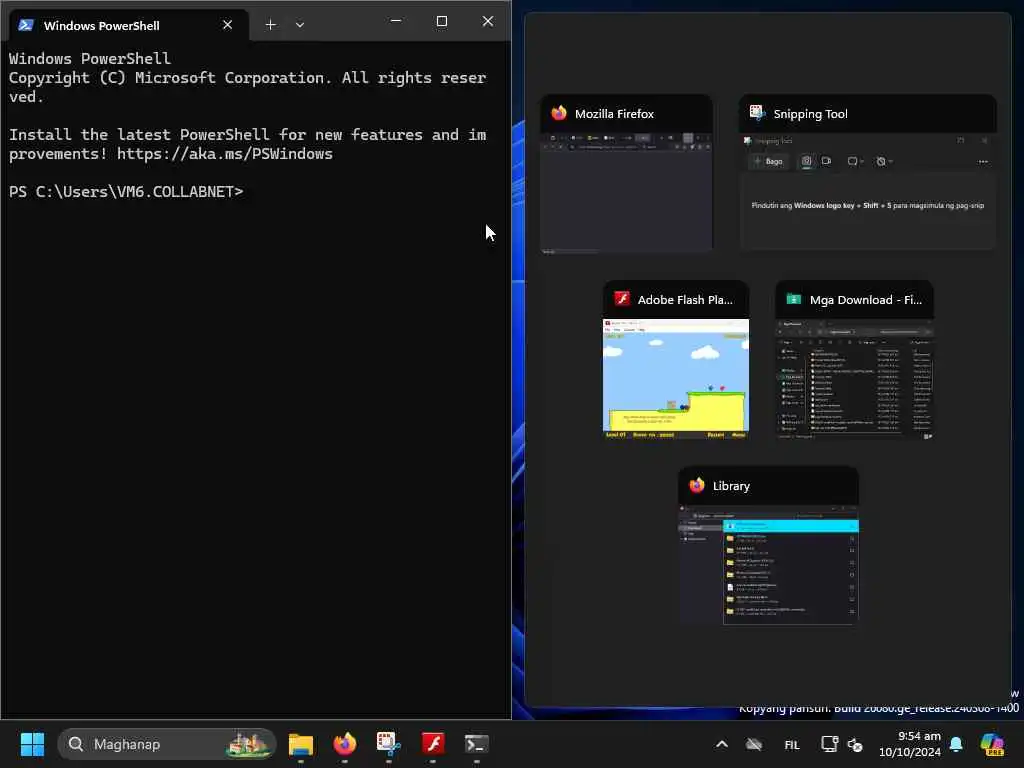Click the Firefox icon beside Library title
The height and width of the screenshot is (768, 1024).
697,485
